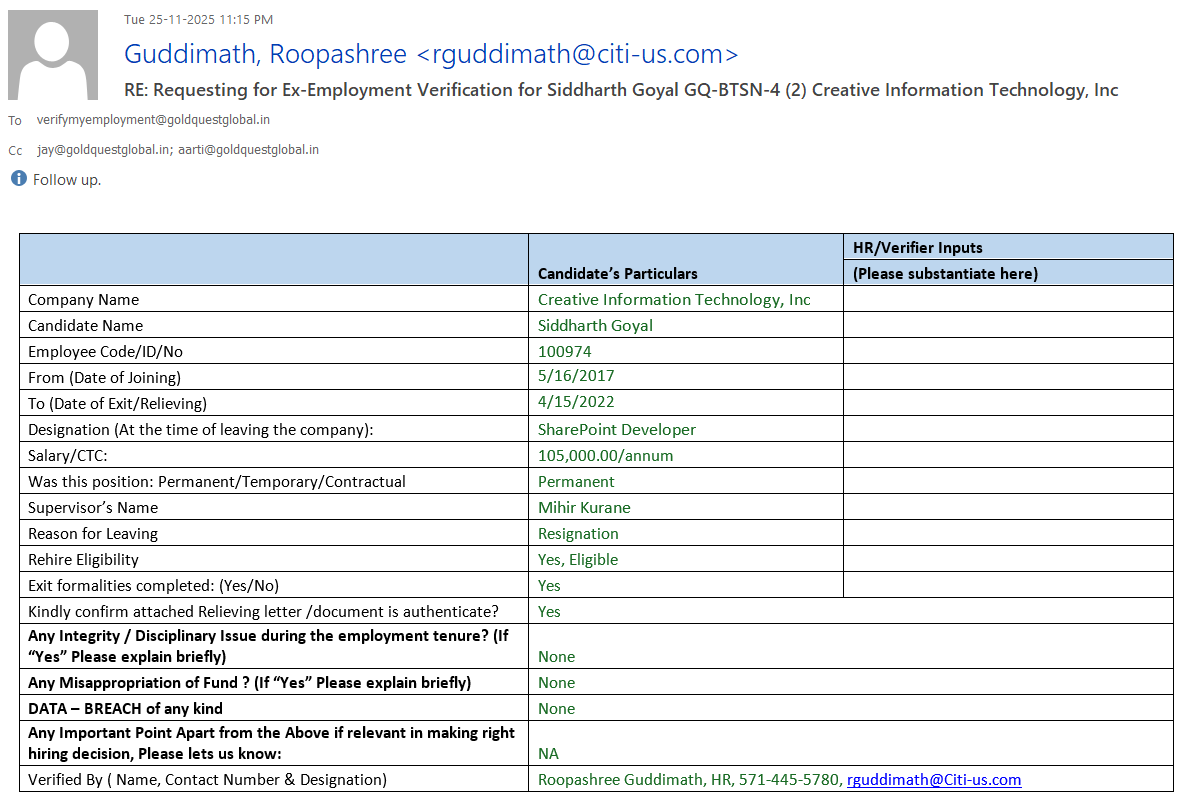Open sender name Guddimath, Roopashree contact

click(265, 54)
